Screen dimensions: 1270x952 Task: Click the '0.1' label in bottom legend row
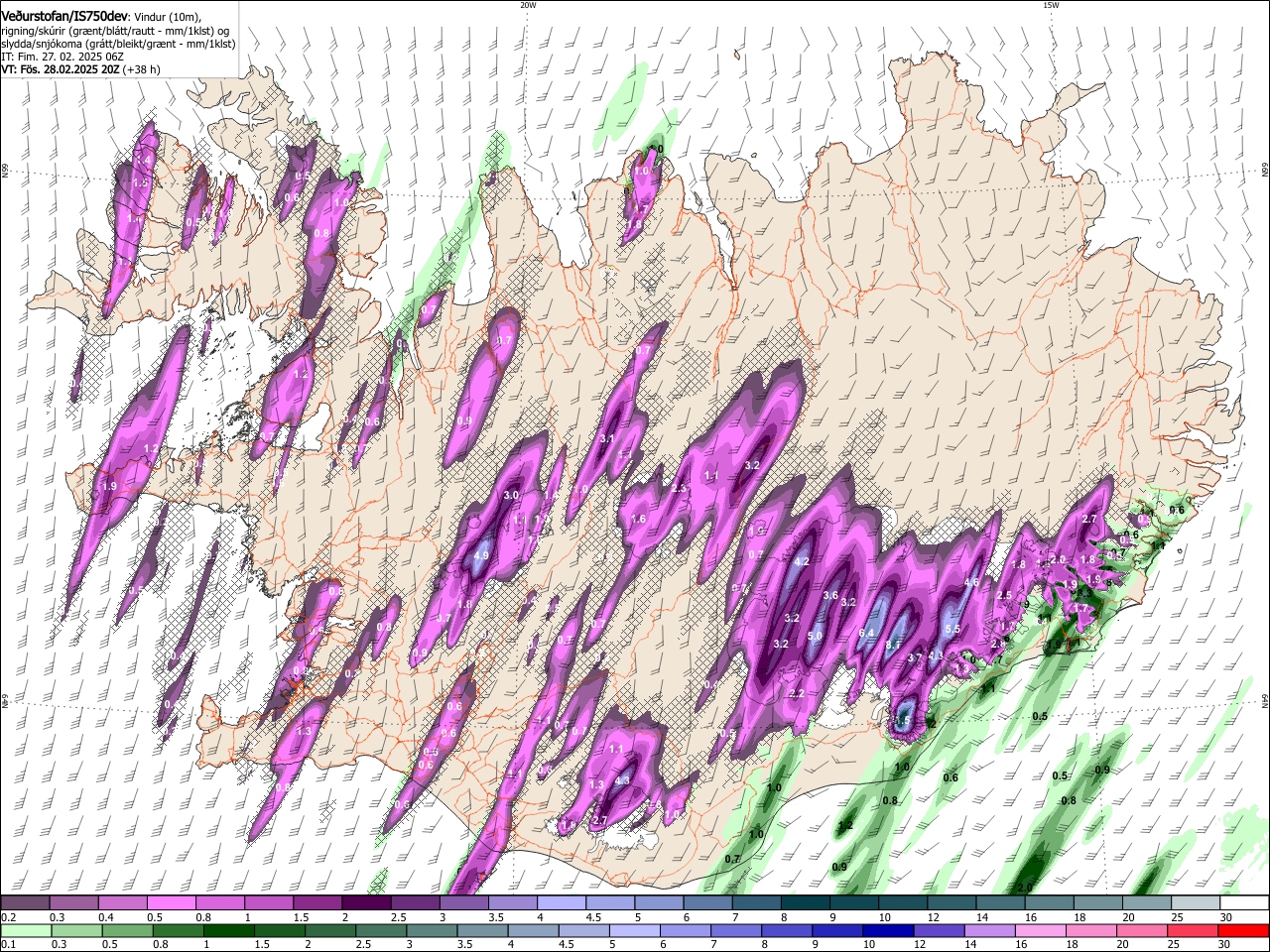(8, 944)
